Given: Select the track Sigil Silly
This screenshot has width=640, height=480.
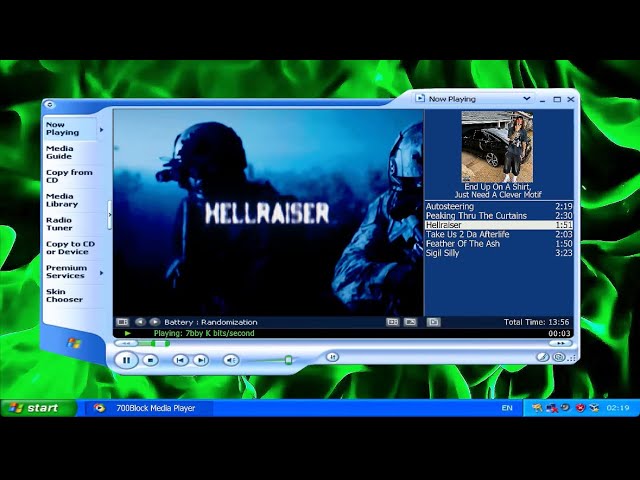Looking at the screenshot, I should [x=499, y=253].
